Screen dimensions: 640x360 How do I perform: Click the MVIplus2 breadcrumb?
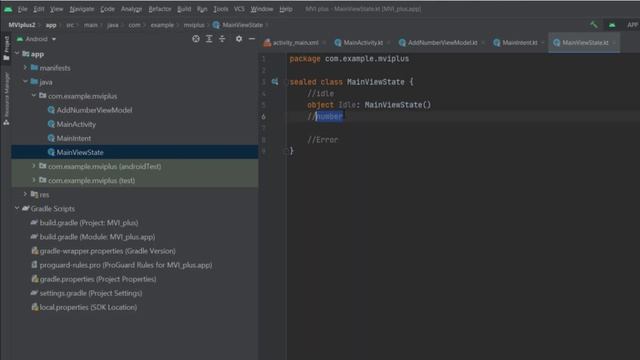(22, 25)
